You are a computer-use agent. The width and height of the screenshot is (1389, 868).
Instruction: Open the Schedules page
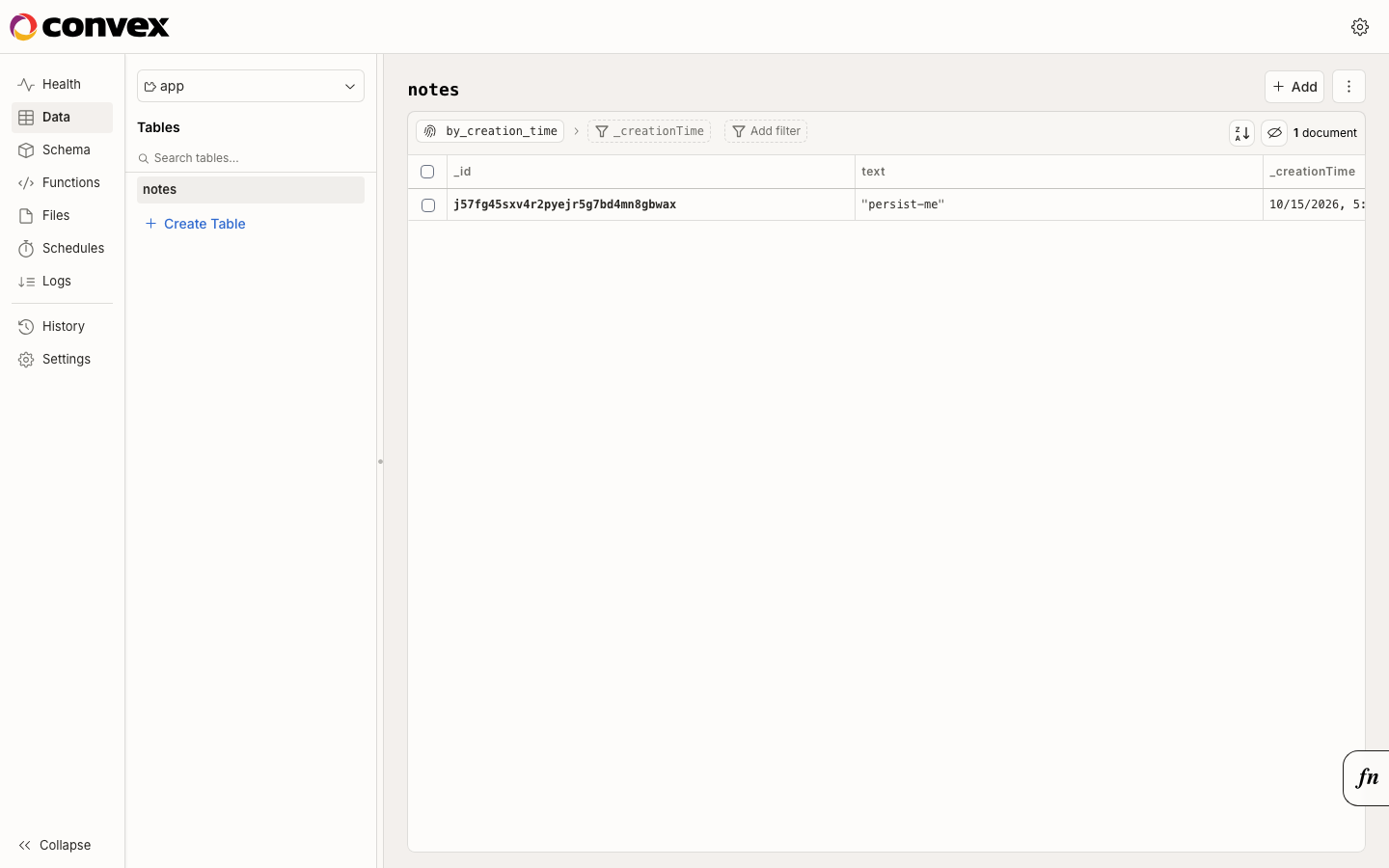coord(62,249)
